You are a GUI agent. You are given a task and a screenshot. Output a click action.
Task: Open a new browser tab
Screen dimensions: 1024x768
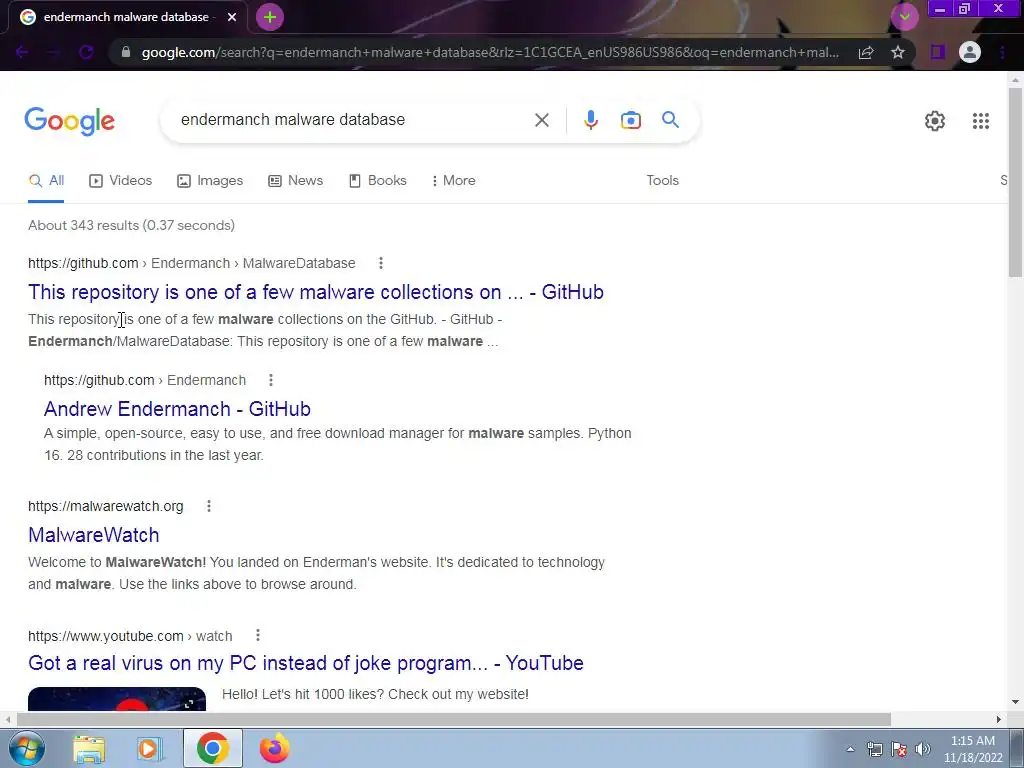[270, 17]
